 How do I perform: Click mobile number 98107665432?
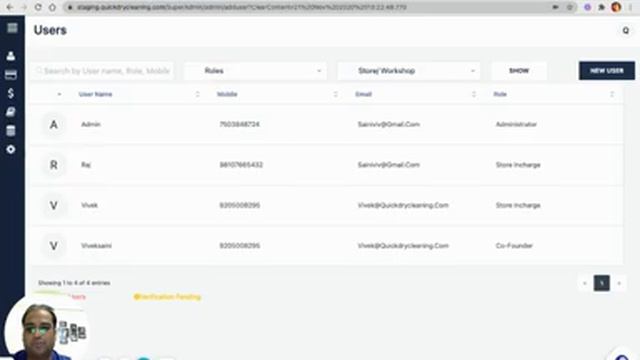(241, 164)
